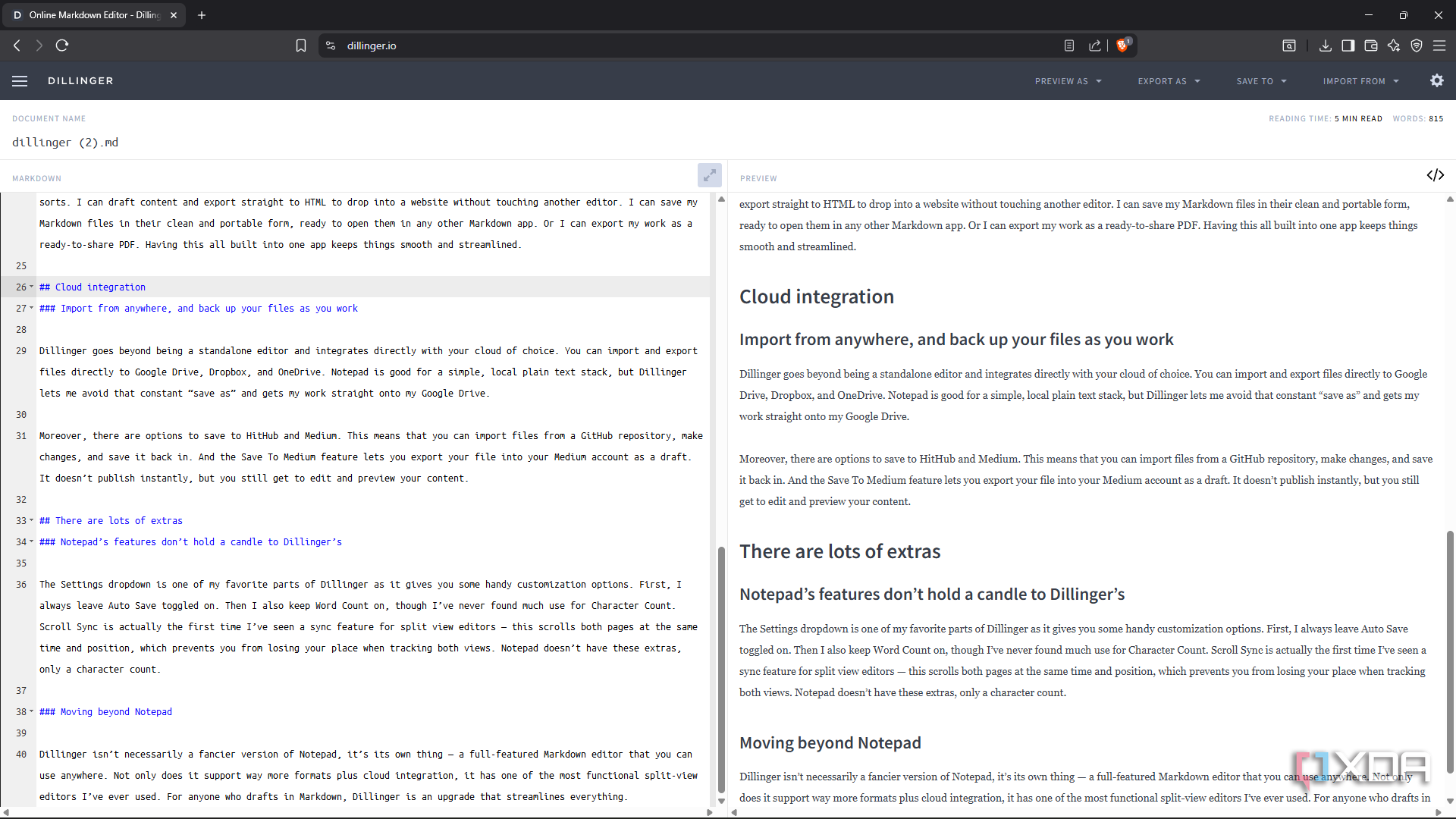Reload the dillinger.io page
The width and height of the screenshot is (1456, 819).
[x=62, y=45]
